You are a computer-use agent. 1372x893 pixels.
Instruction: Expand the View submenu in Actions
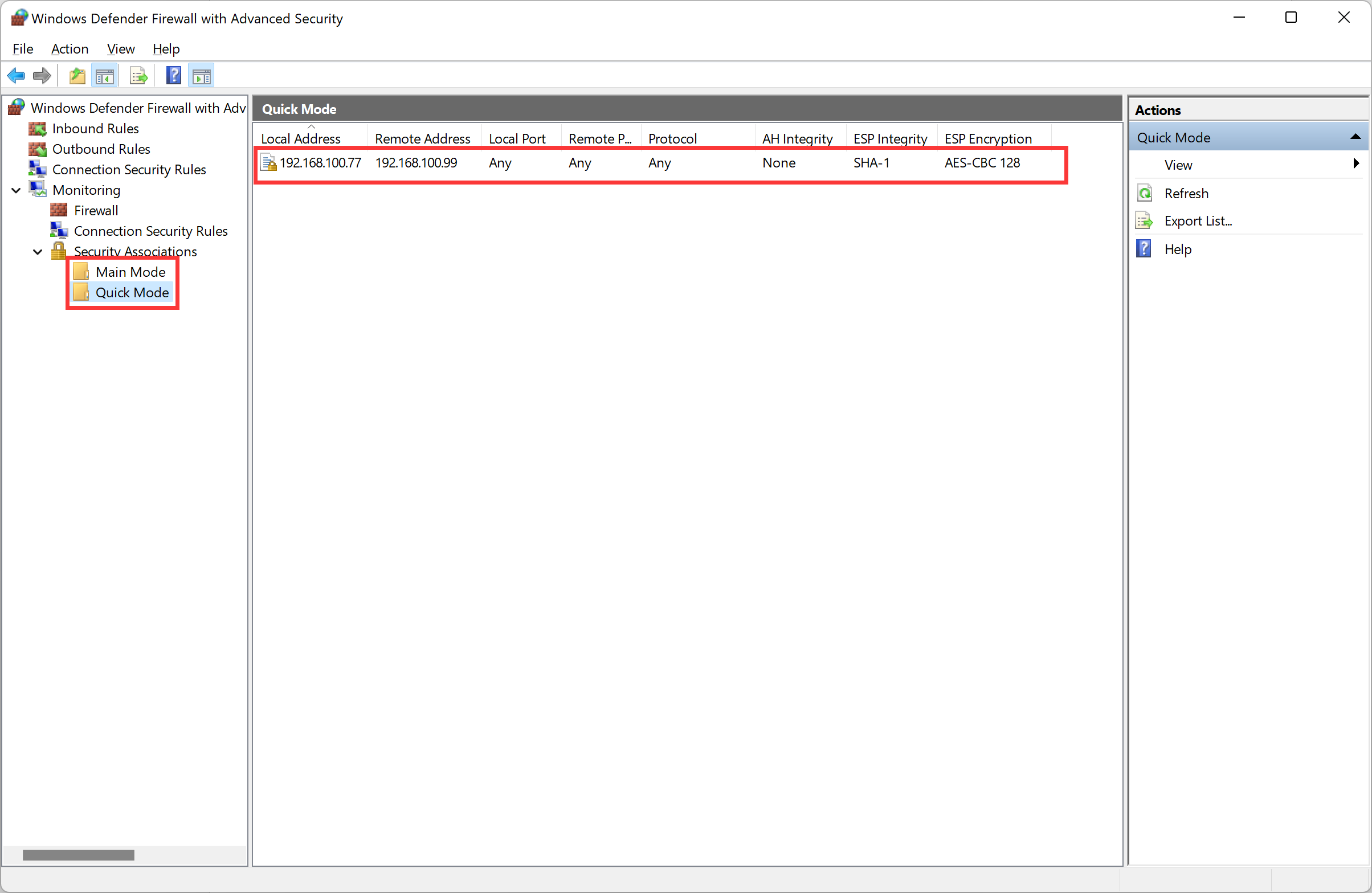tap(1355, 164)
